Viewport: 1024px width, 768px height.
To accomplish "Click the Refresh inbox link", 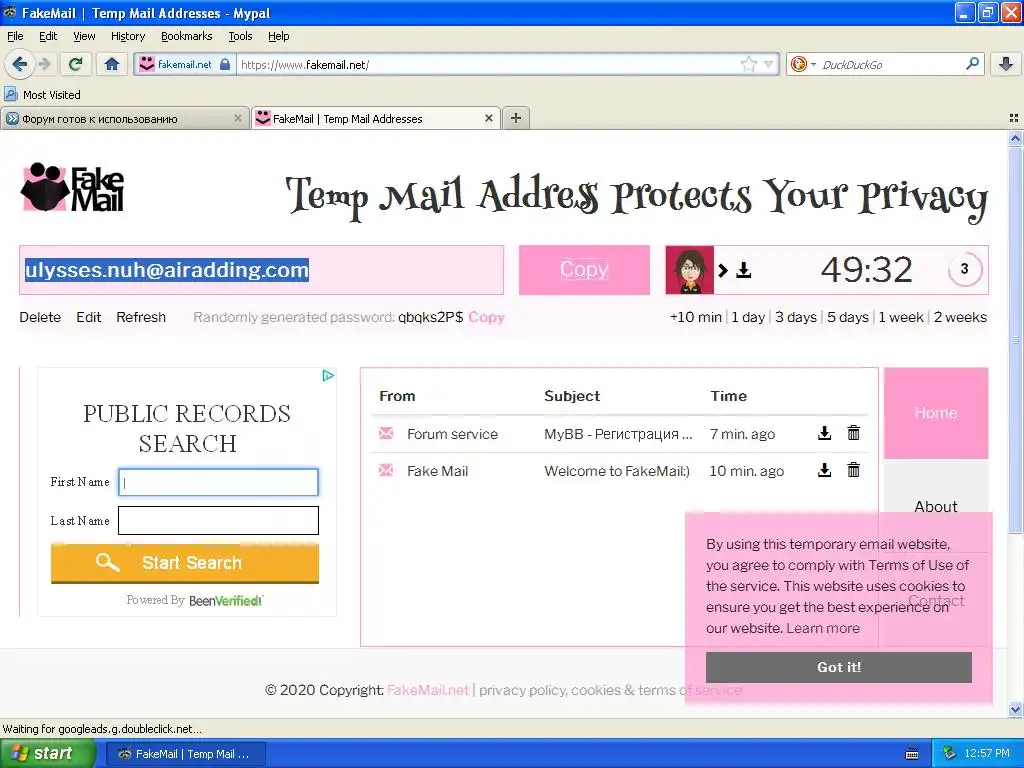I will pos(141,317).
